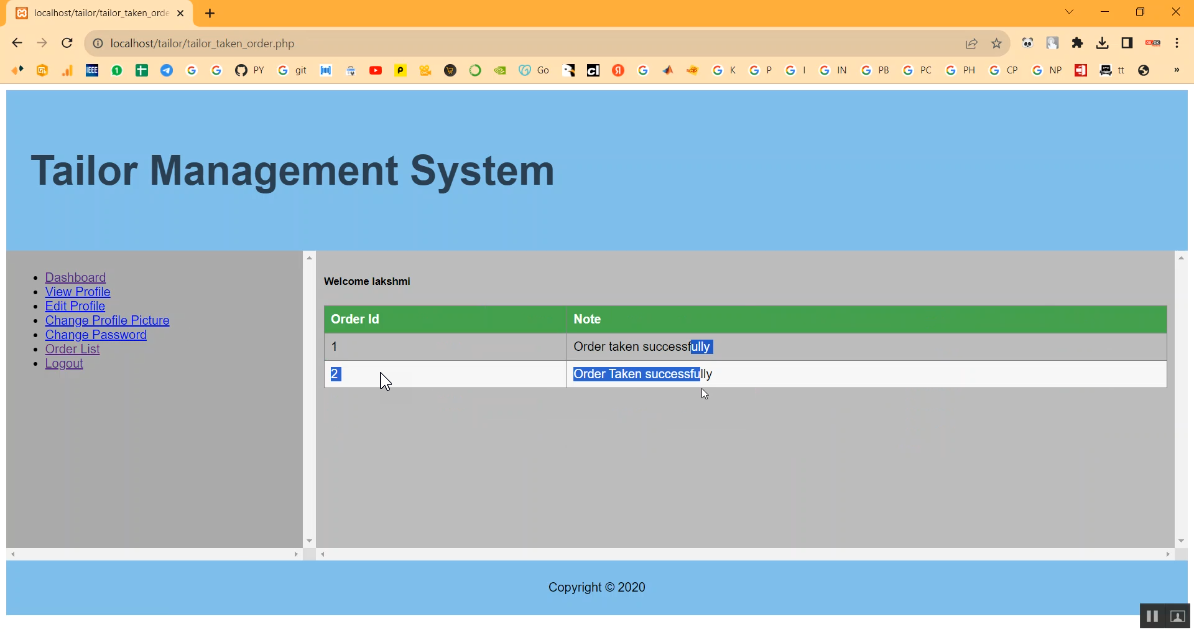Open the Dashboard sidebar link

[75, 277]
